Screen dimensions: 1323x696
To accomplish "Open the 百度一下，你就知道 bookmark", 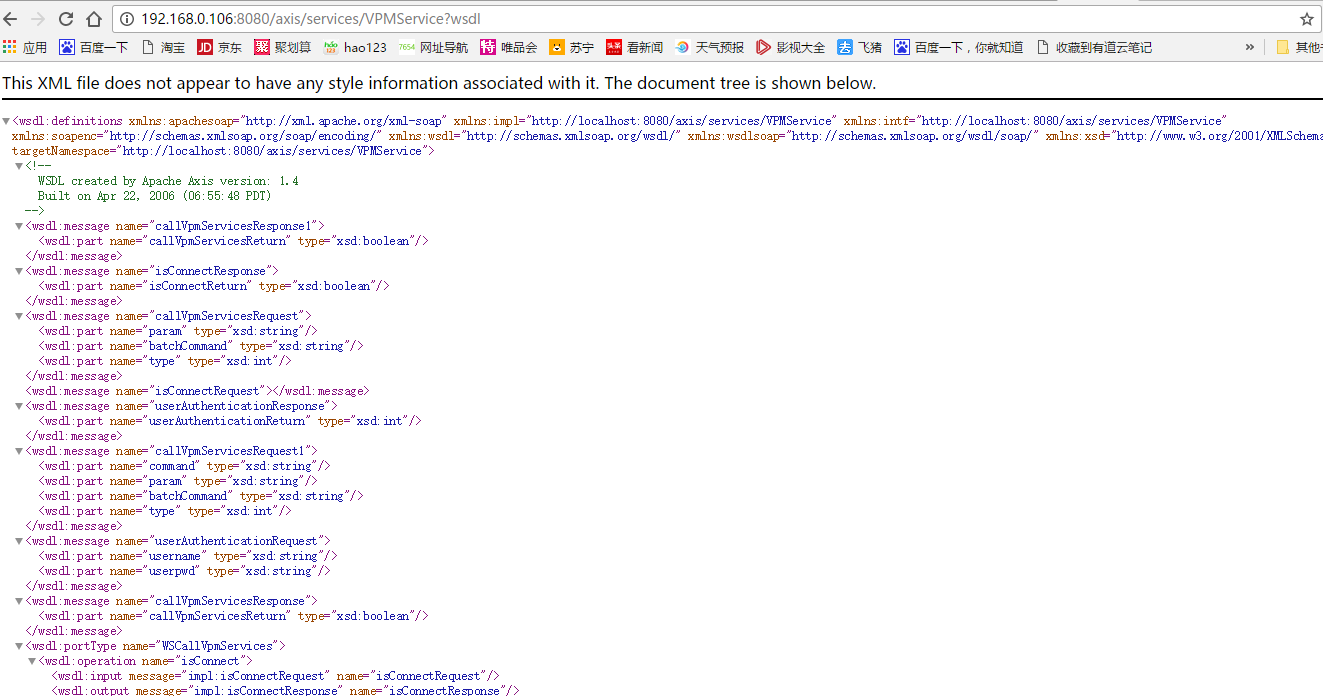I will click(958, 47).
